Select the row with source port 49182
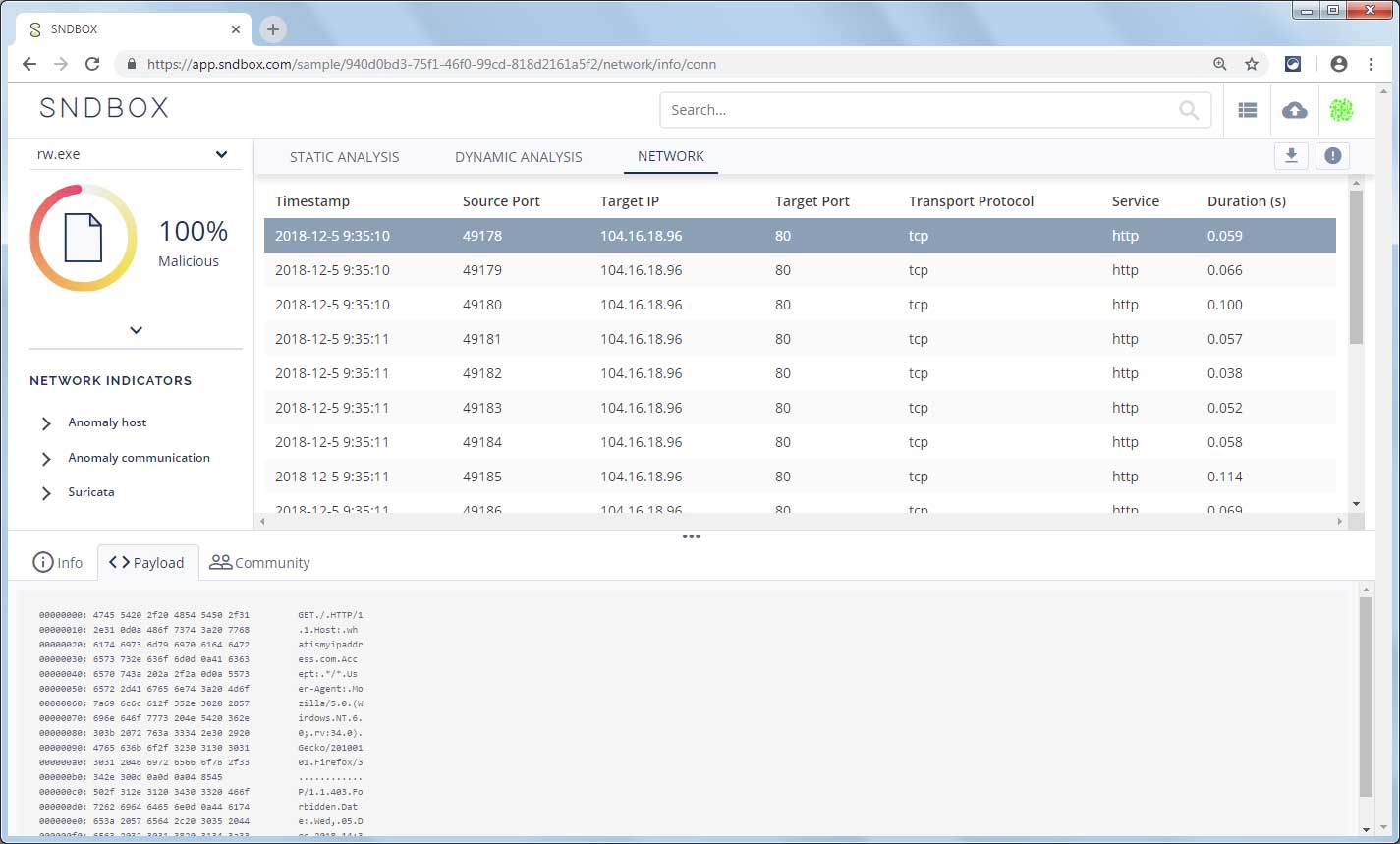 tap(800, 373)
